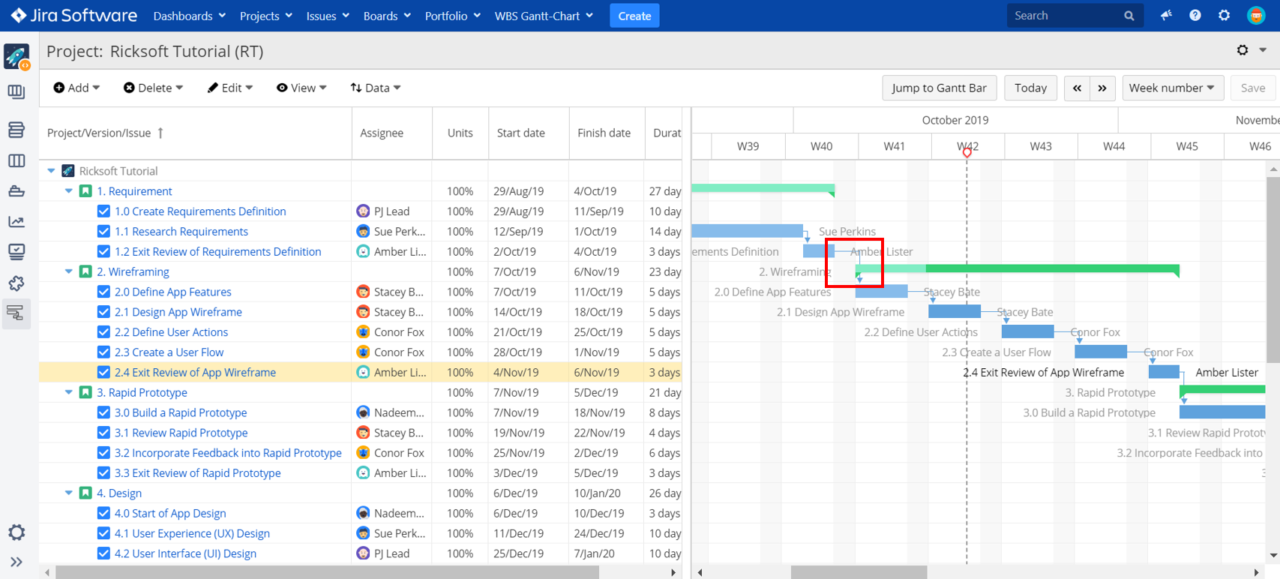
Task: Click the Jump to Gantt Bar button
Action: pyautogui.click(x=938, y=88)
